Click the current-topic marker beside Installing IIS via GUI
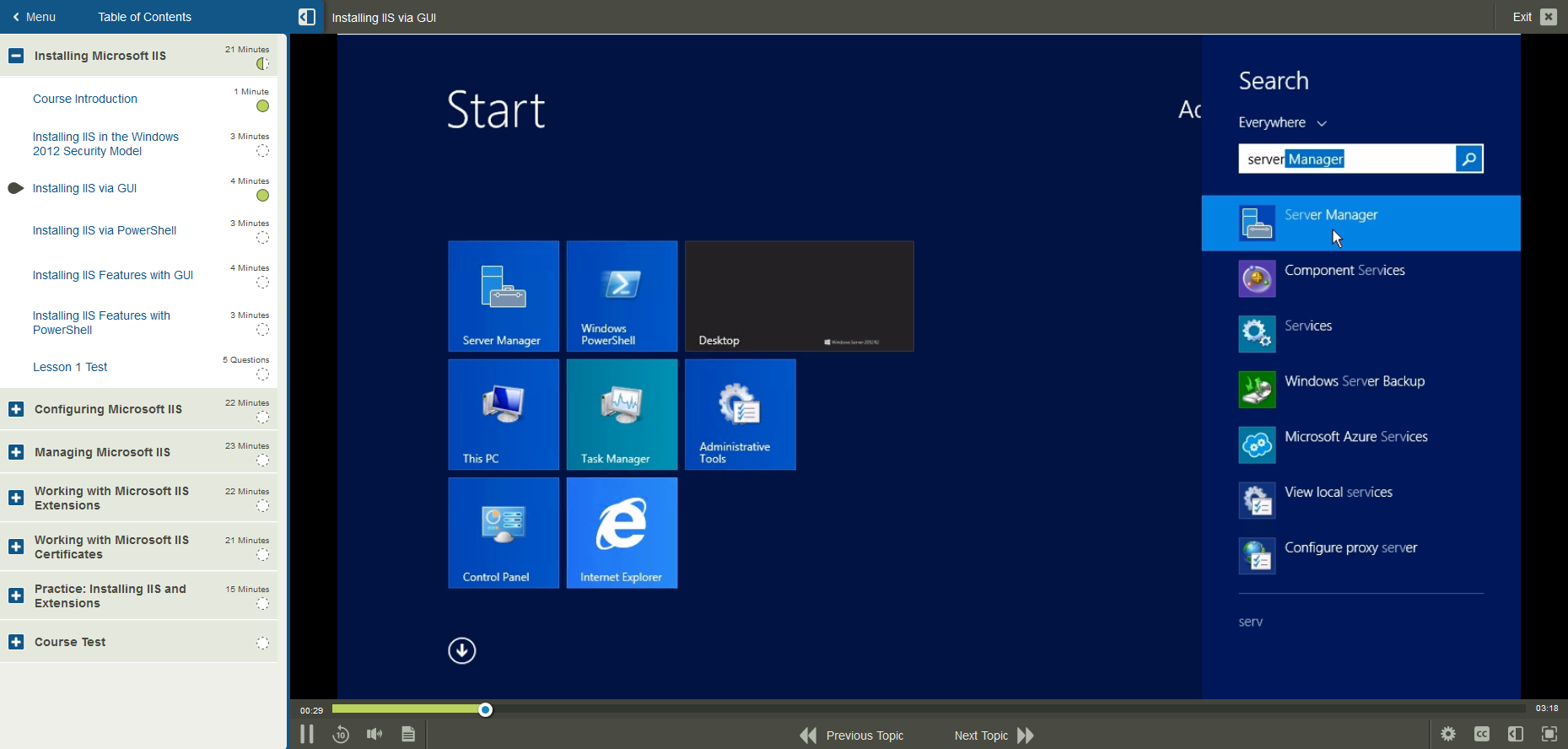The image size is (1568, 749). coord(16,188)
